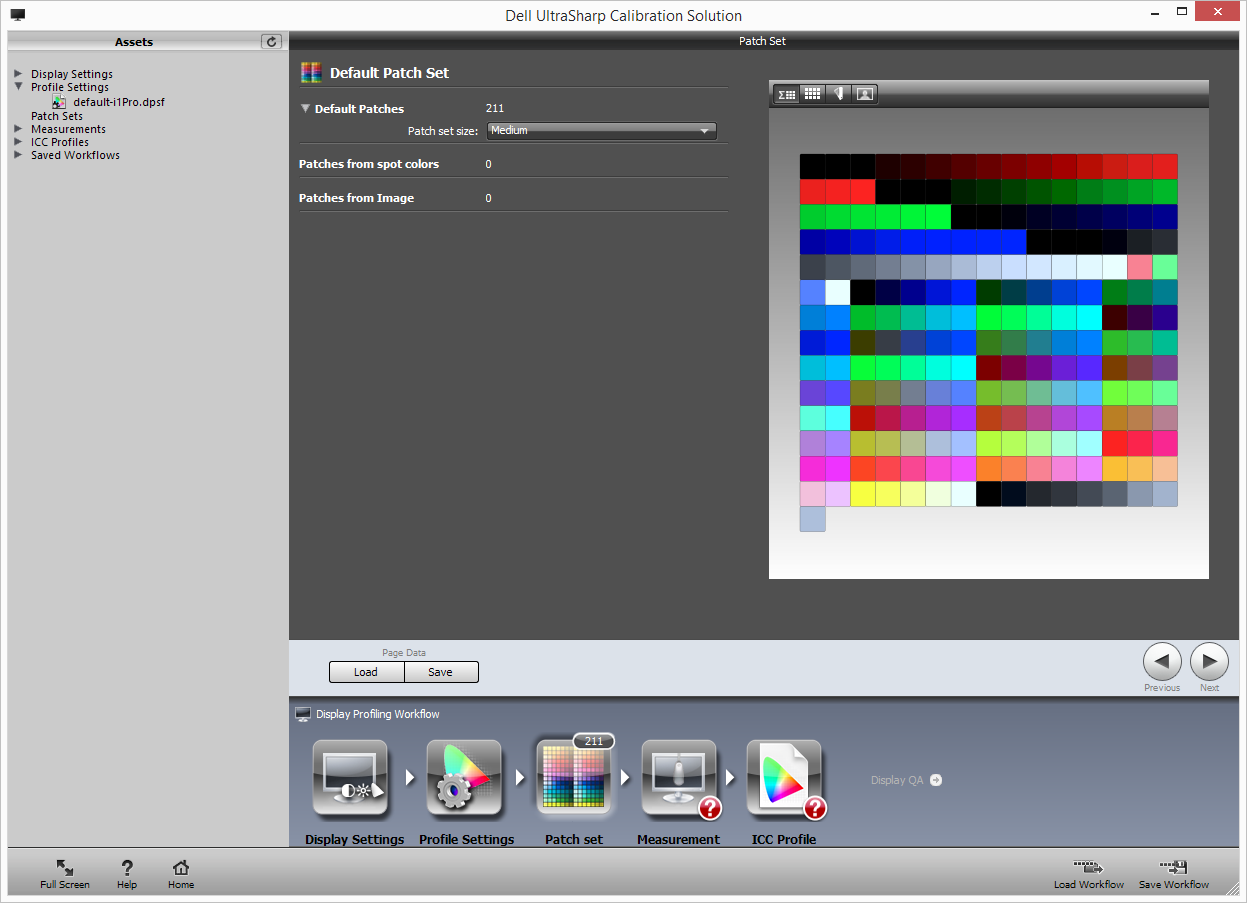Open Help from the bottom bar

(127, 868)
